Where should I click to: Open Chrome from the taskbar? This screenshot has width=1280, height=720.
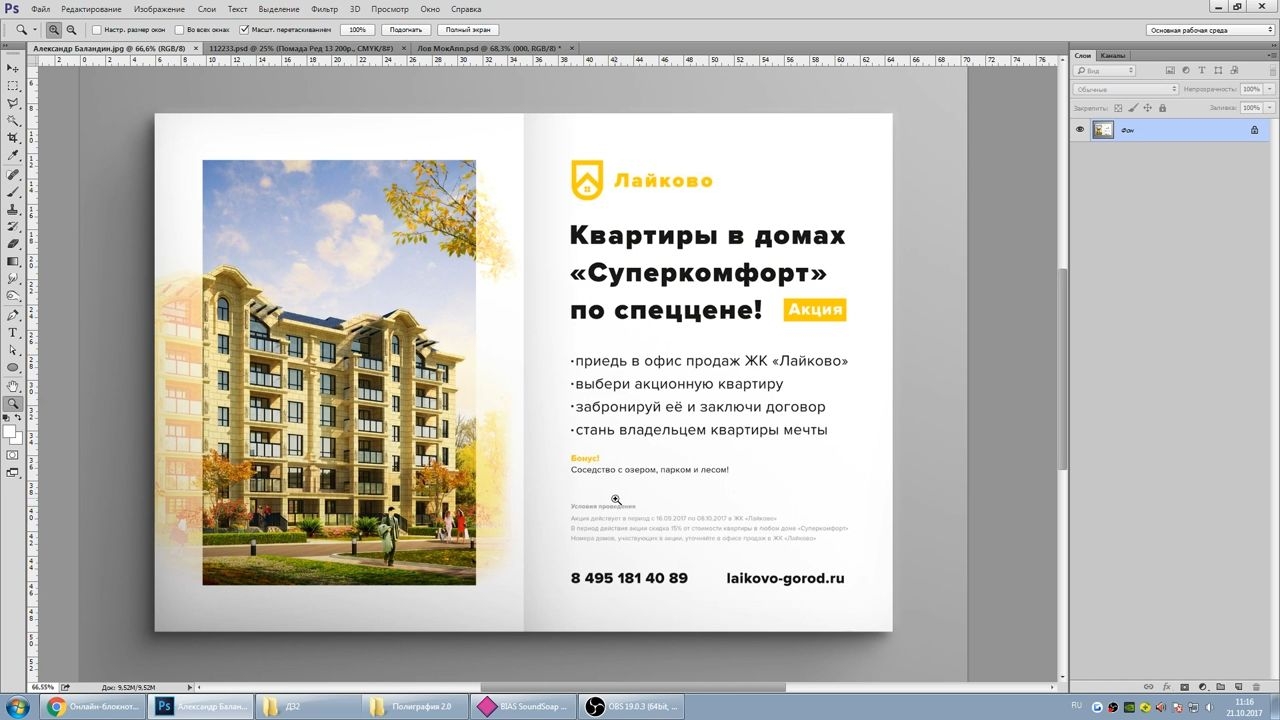point(95,707)
